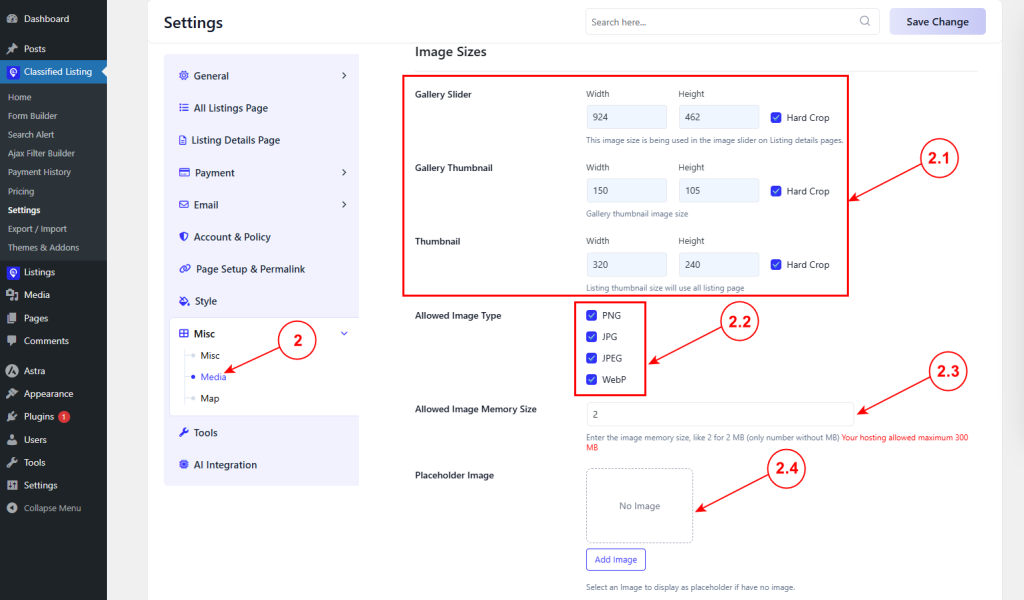Uncheck Hard Crop for the Thumbnail size
Screen dimensions: 1024x600
click(776, 264)
